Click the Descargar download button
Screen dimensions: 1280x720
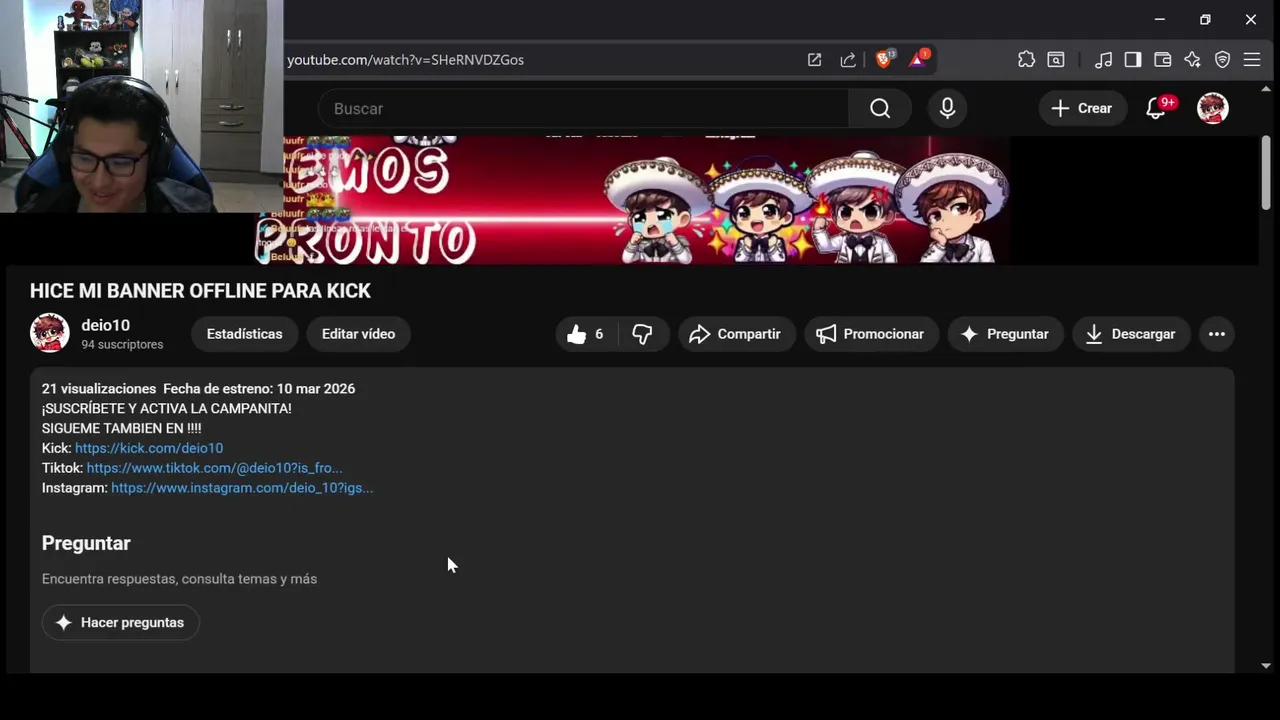(x=1131, y=334)
